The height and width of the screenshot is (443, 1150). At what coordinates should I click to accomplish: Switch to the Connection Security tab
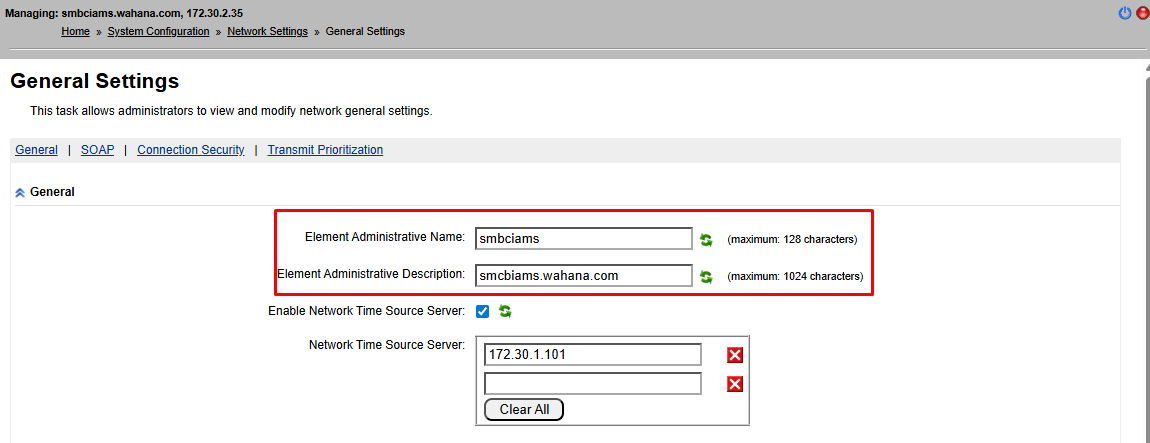point(190,150)
